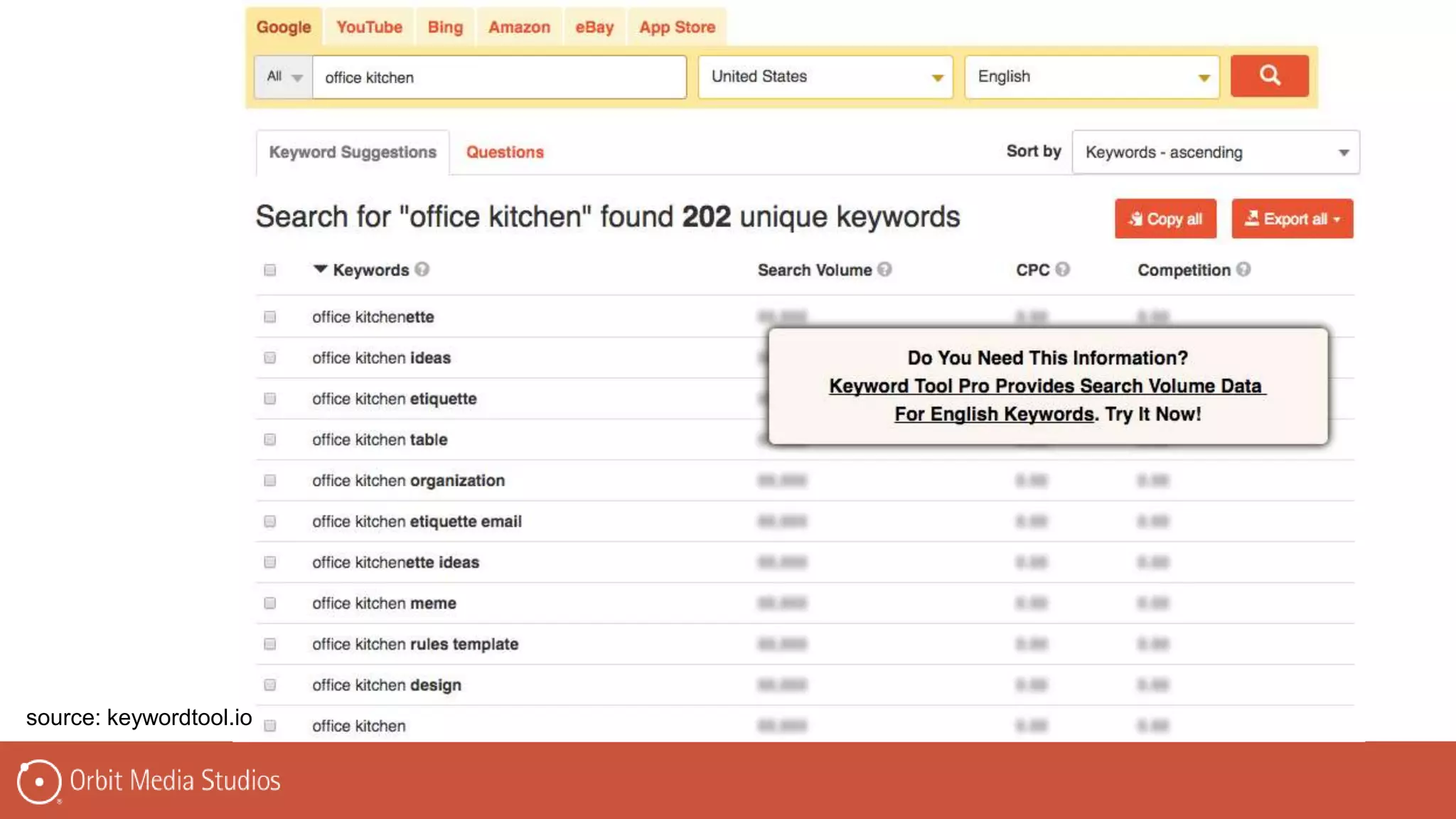Image resolution: width=1456 pixels, height=819 pixels.
Task: Click the office kitchen organization keyword text
Action: click(x=408, y=481)
